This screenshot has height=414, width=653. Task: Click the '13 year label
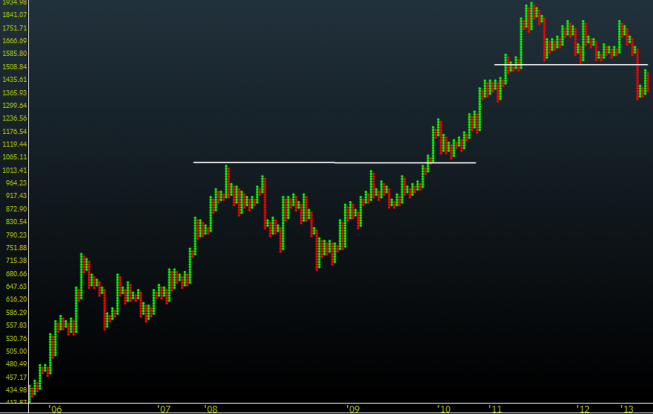(x=627, y=409)
